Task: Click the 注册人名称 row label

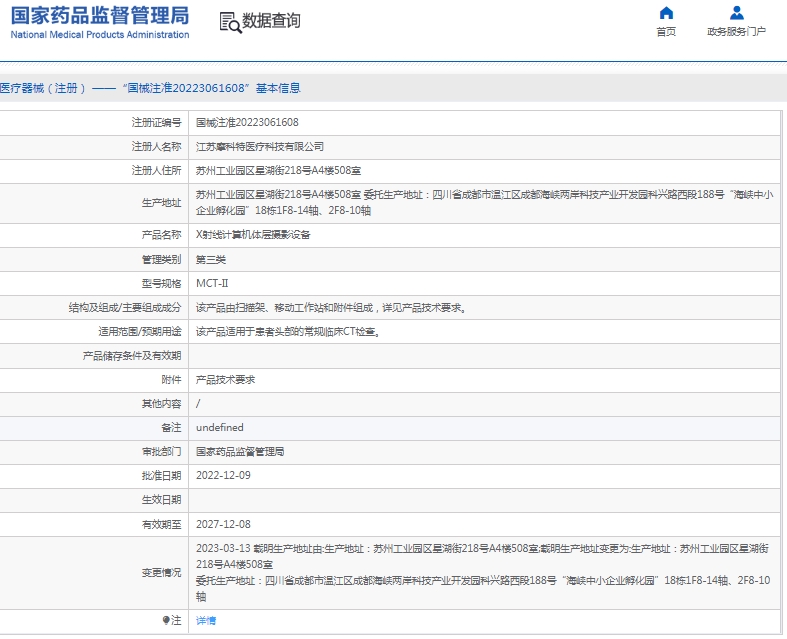Action: (x=156, y=147)
